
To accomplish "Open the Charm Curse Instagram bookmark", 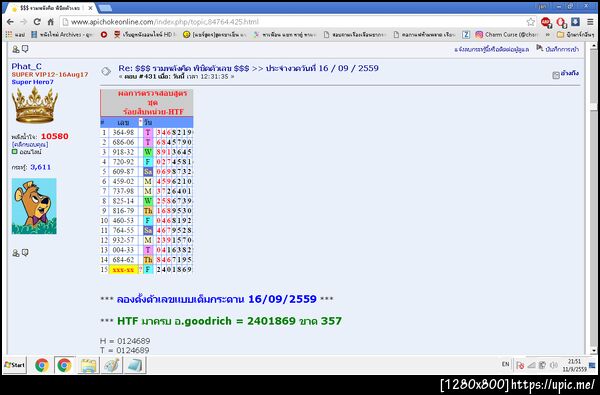I will coord(506,34).
